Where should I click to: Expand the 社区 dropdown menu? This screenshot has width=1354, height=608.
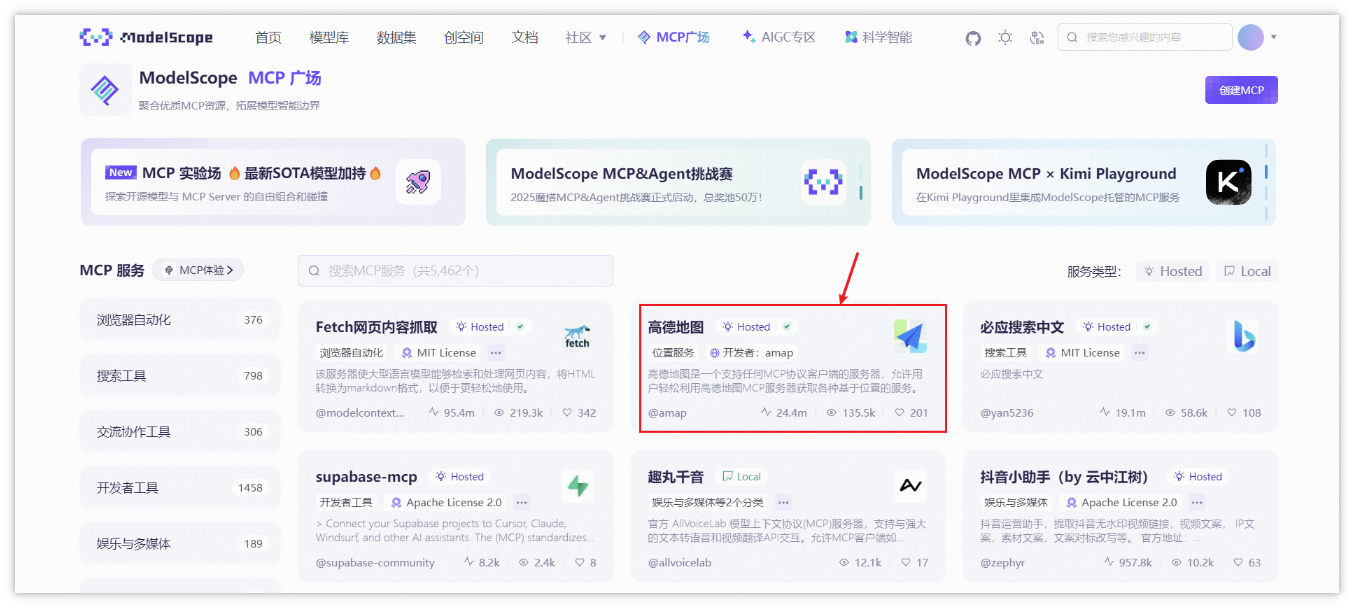click(x=586, y=38)
